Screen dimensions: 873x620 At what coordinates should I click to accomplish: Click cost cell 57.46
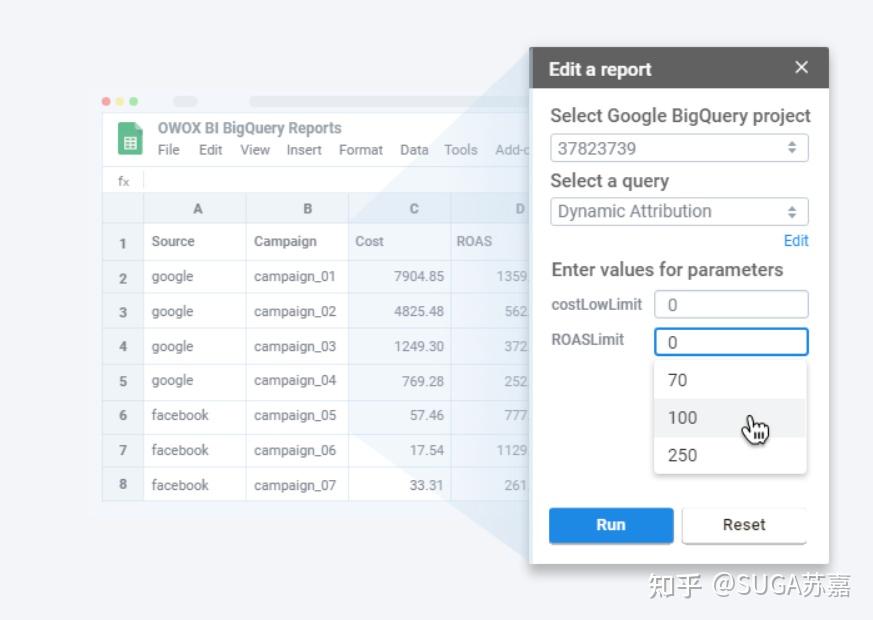400,415
